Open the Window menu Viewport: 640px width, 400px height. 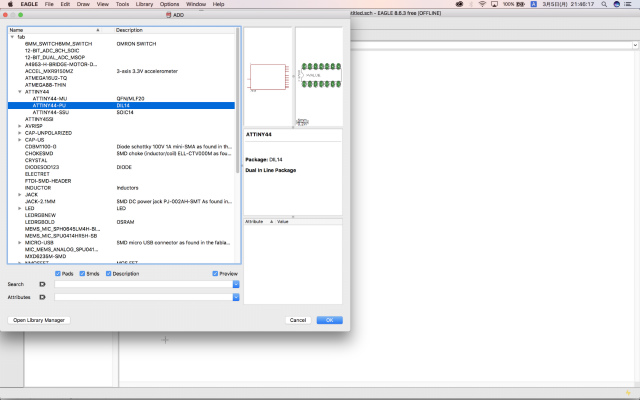click(x=196, y=4)
